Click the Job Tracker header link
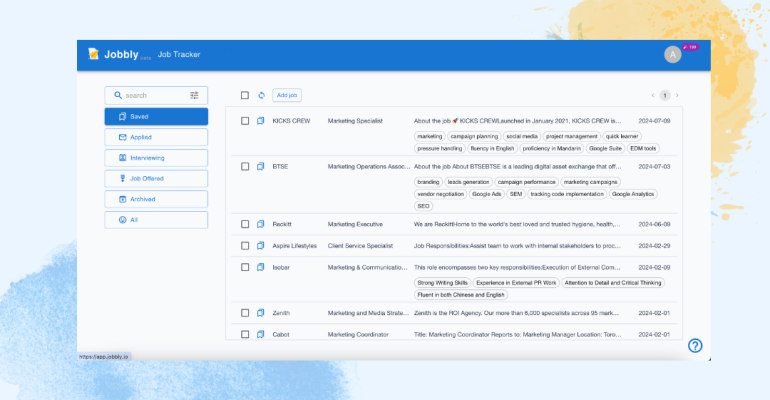 (x=179, y=54)
